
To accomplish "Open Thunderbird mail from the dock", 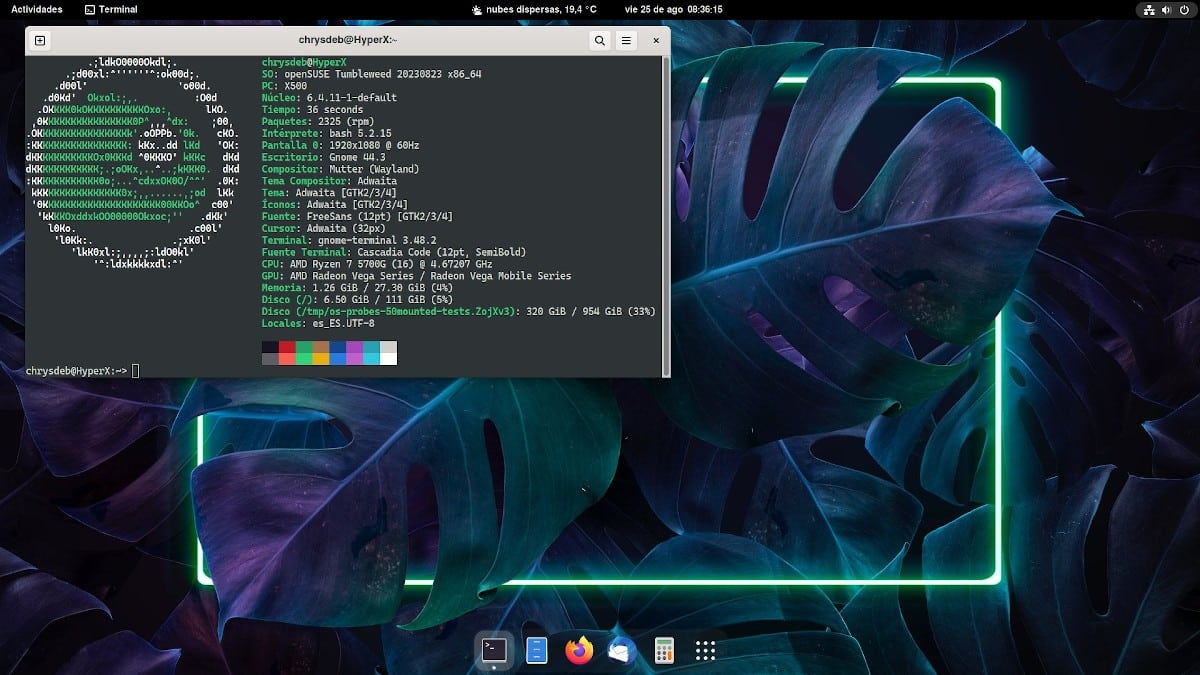I will pyautogui.click(x=621, y=651).
